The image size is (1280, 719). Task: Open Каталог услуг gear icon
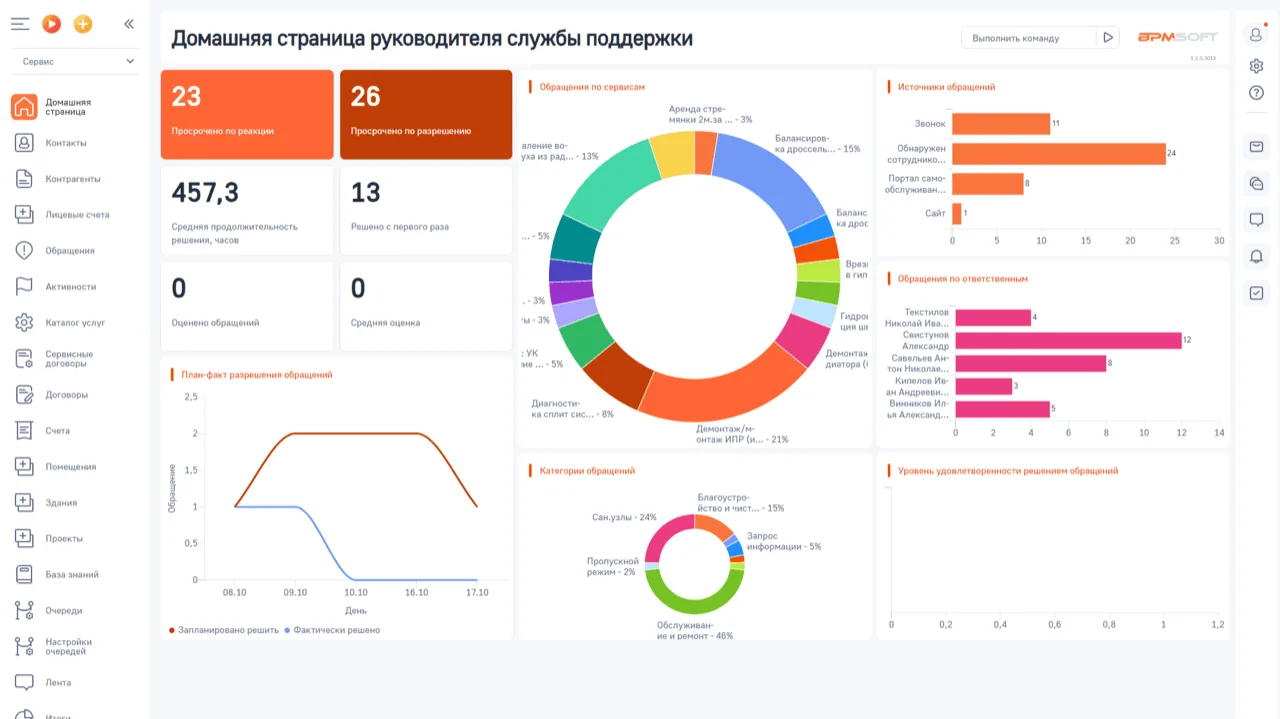click(25, 323)
